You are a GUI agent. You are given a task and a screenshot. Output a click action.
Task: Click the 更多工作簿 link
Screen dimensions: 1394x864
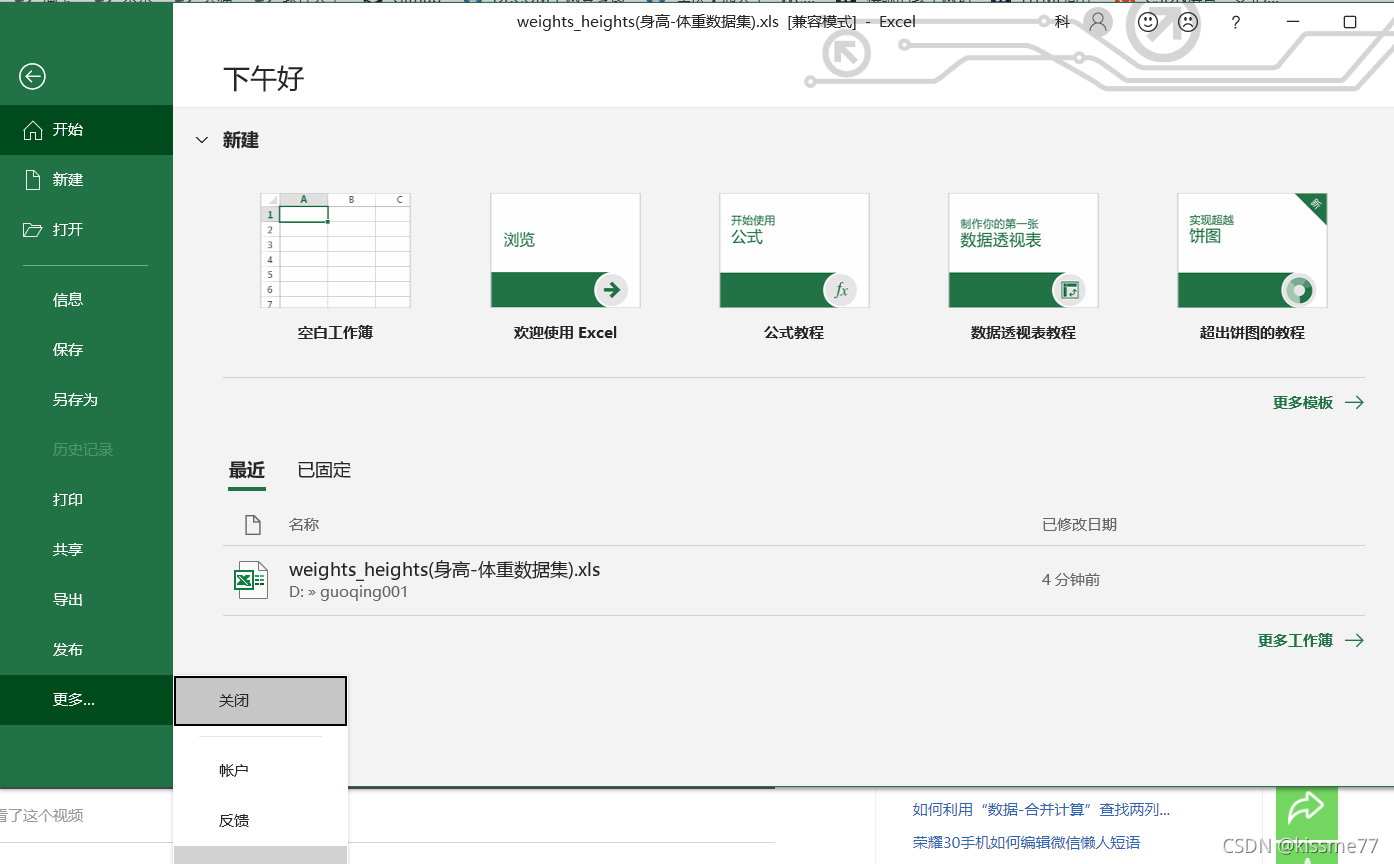(1296, 640)
